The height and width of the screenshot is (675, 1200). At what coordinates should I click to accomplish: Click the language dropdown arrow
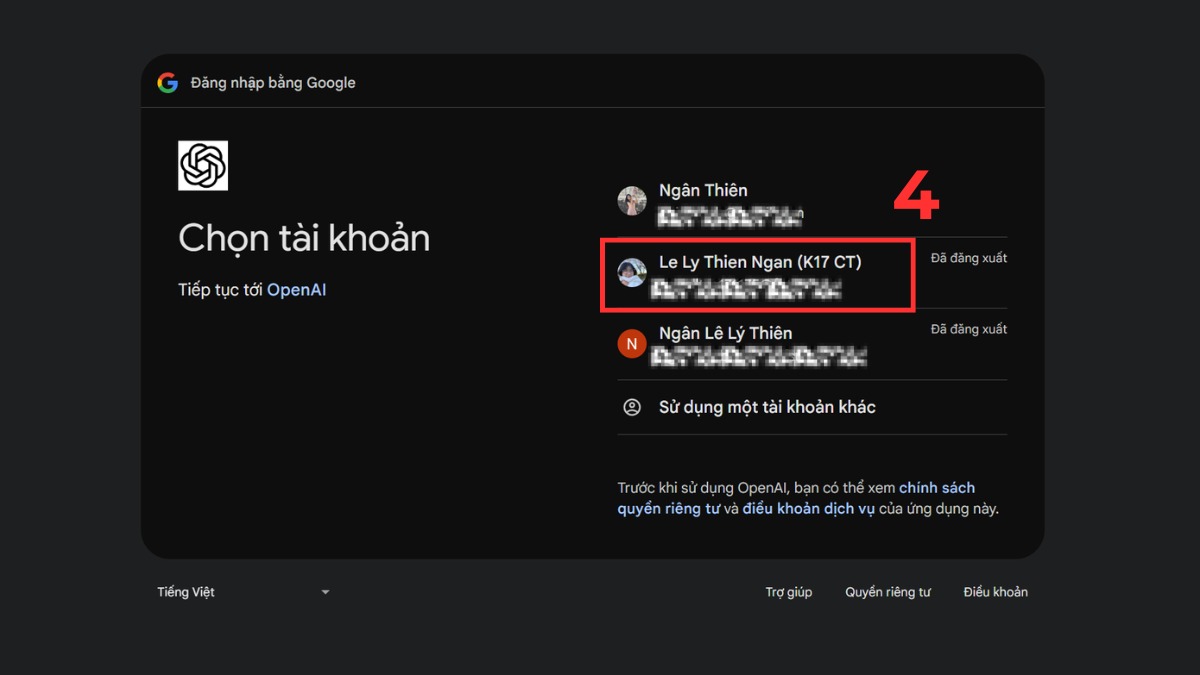point(325,592)
